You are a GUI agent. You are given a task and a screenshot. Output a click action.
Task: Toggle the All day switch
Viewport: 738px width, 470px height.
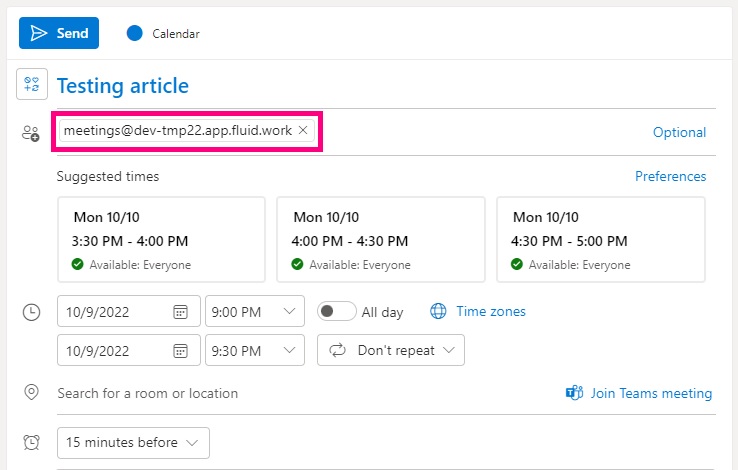337,311
